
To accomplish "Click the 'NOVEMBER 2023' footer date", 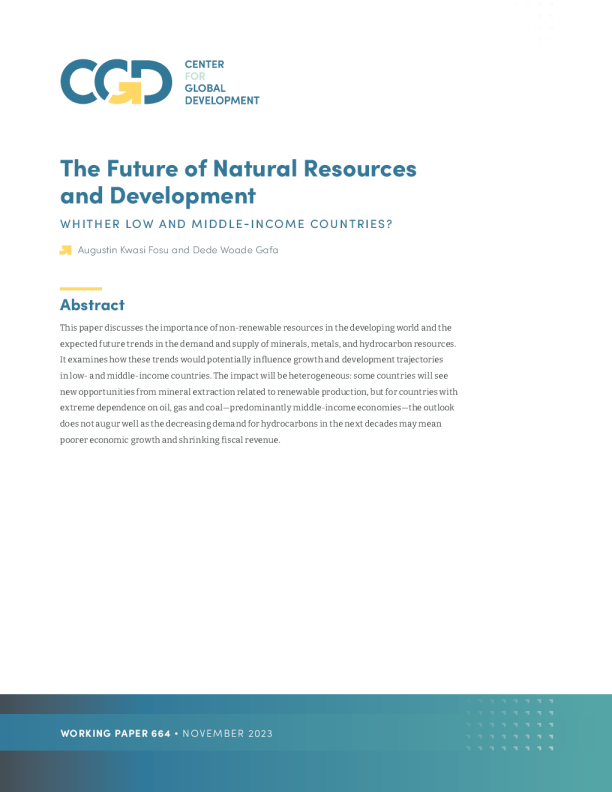I will click(x=227, y=733).
